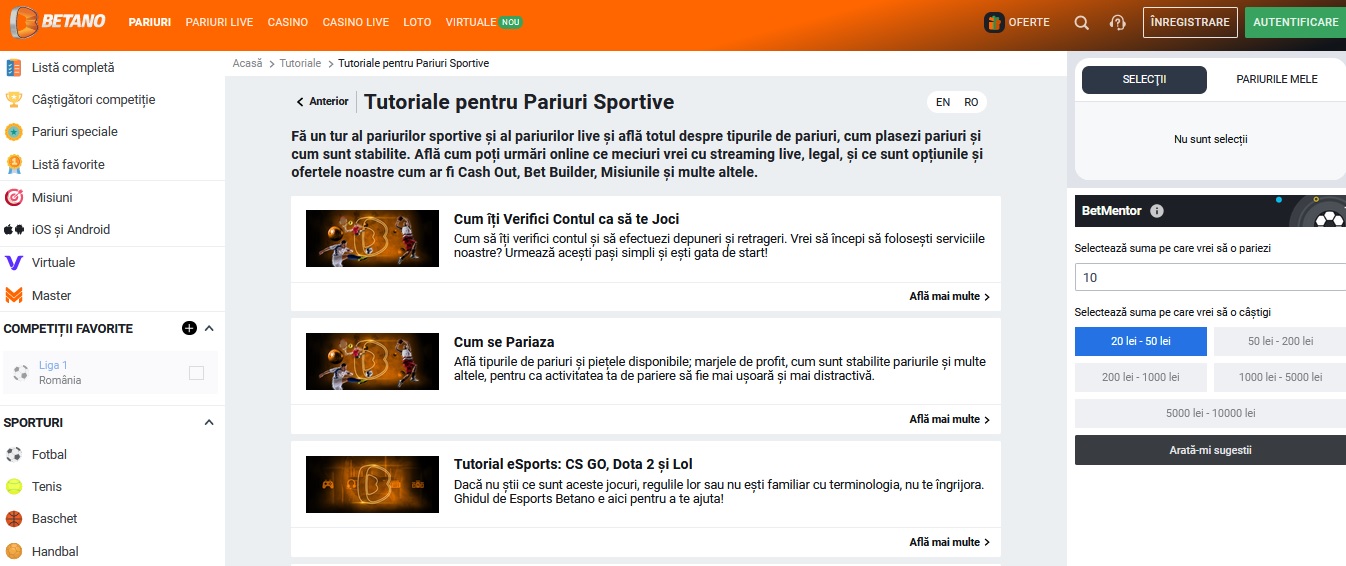Tick the Liga 1 România checkbox
1346x566 pixels.
[x=196, y=373]
